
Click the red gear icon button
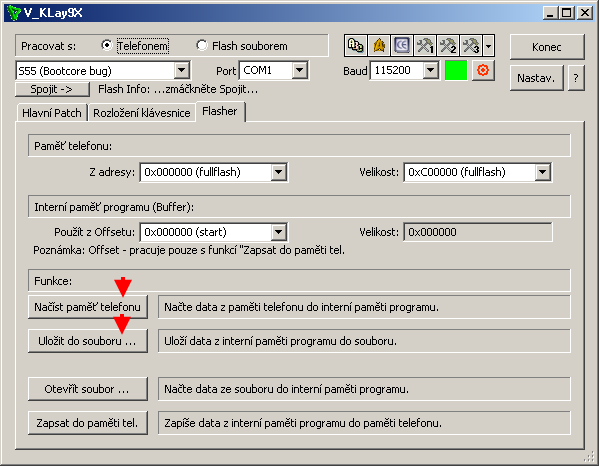[x=483, y=70]
